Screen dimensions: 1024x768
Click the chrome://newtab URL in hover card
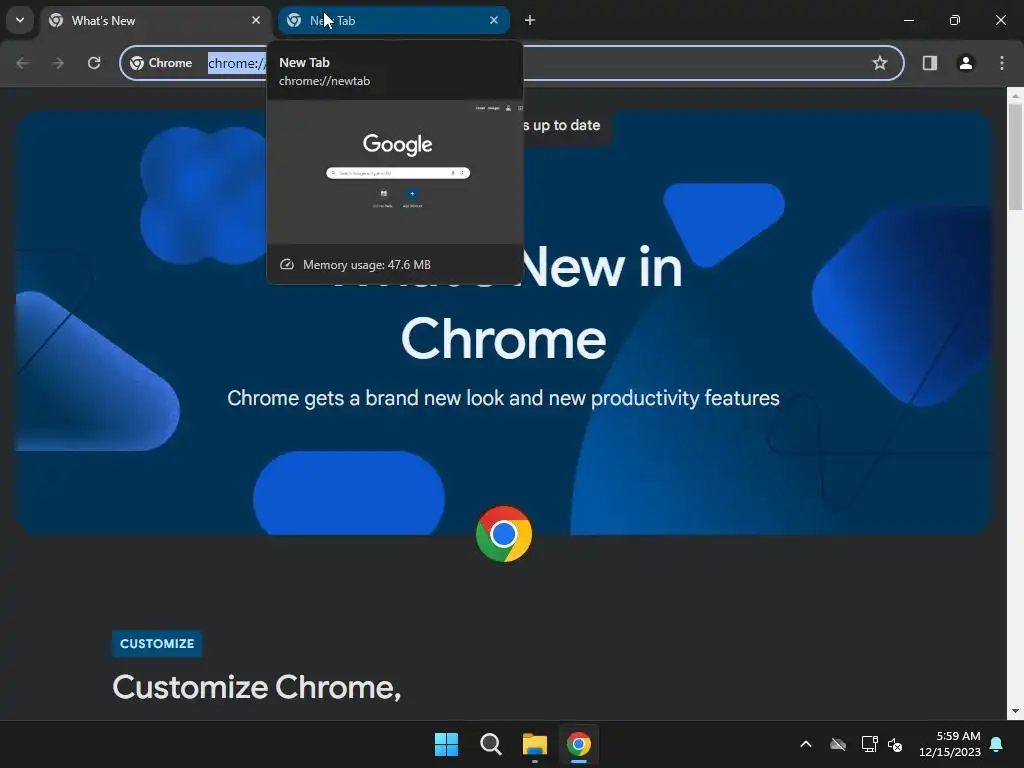(325, 81)
